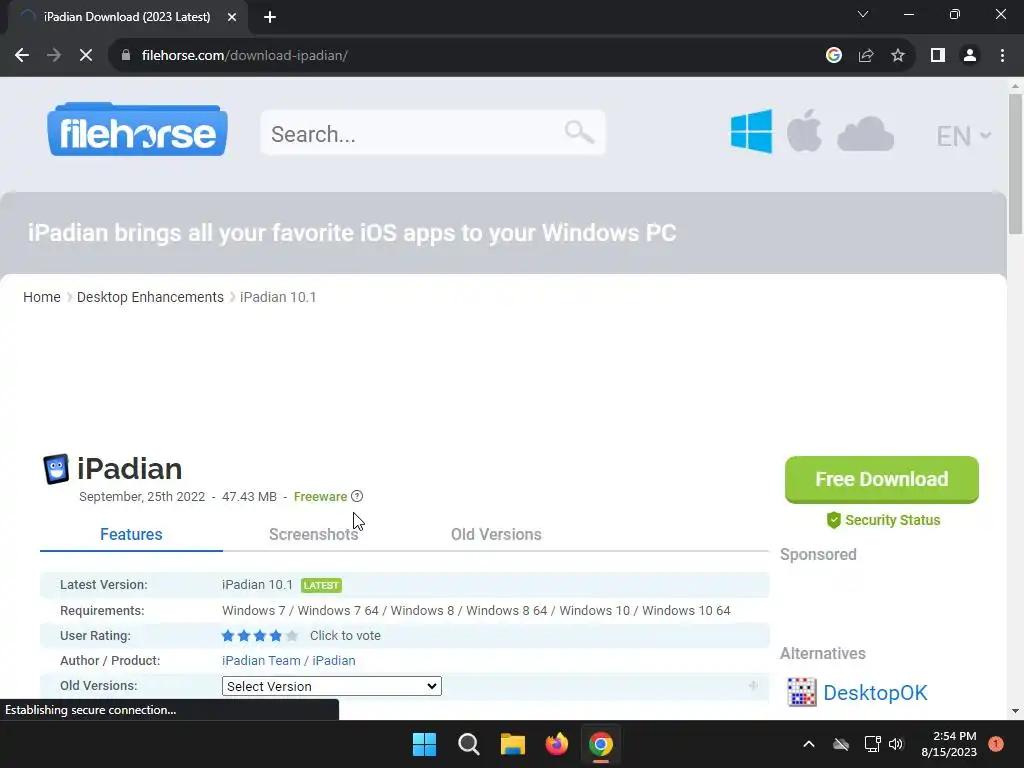Open the notification badge
This screenshot has width=1024, height=768.
coord(996,744)
